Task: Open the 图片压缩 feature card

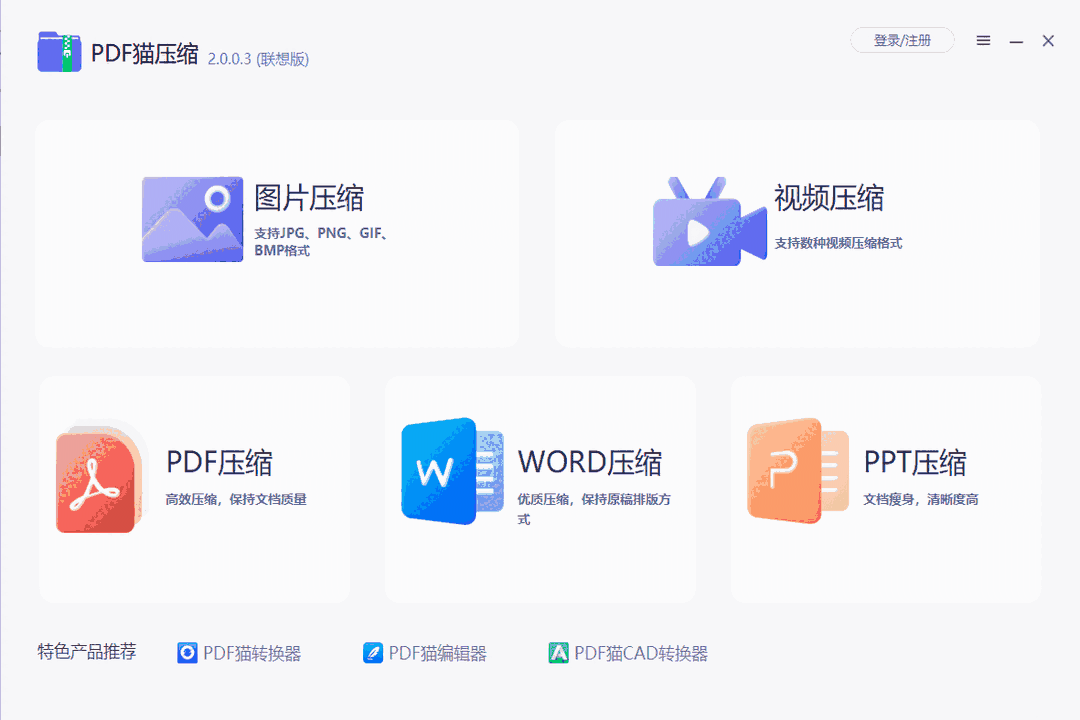Action: point(277,233)
